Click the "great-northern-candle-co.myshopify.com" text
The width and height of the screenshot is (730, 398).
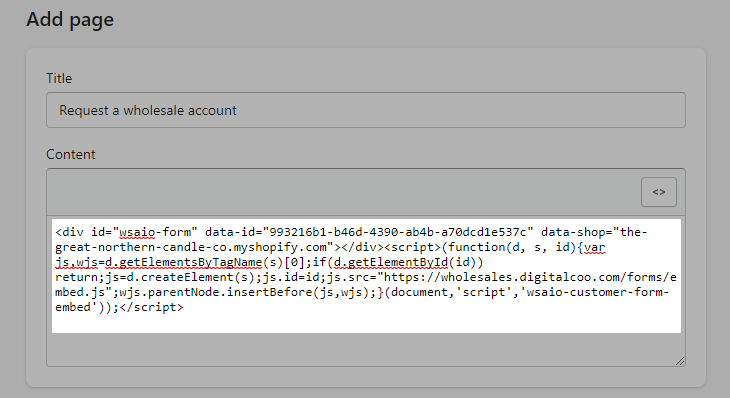(191, 247)
